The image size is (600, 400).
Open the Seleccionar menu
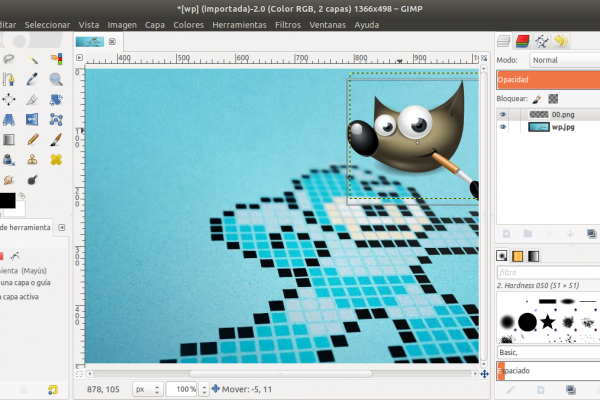[x=47, y=25]
